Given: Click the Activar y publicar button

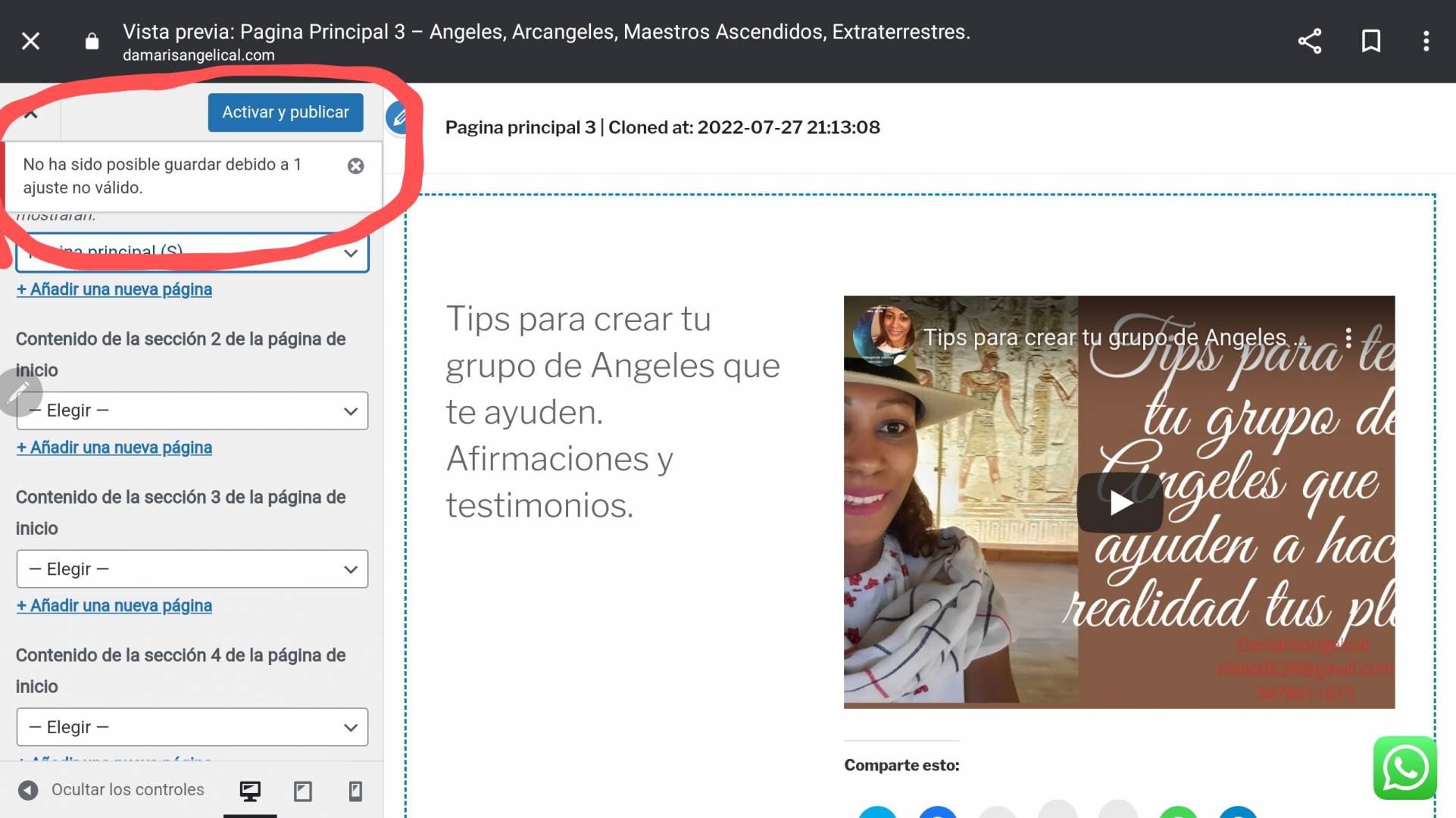Looking at the screenshot, I should click(286, 112).
